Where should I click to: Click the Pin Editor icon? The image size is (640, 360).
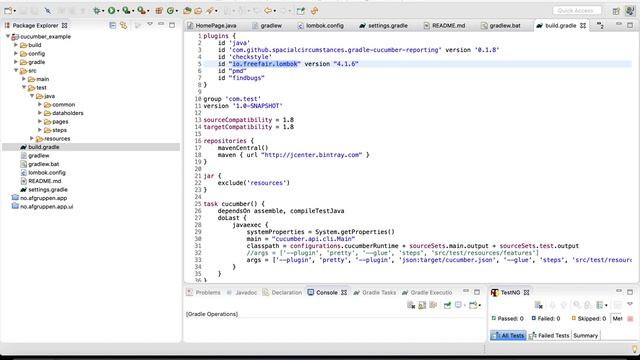coord(301,11)
